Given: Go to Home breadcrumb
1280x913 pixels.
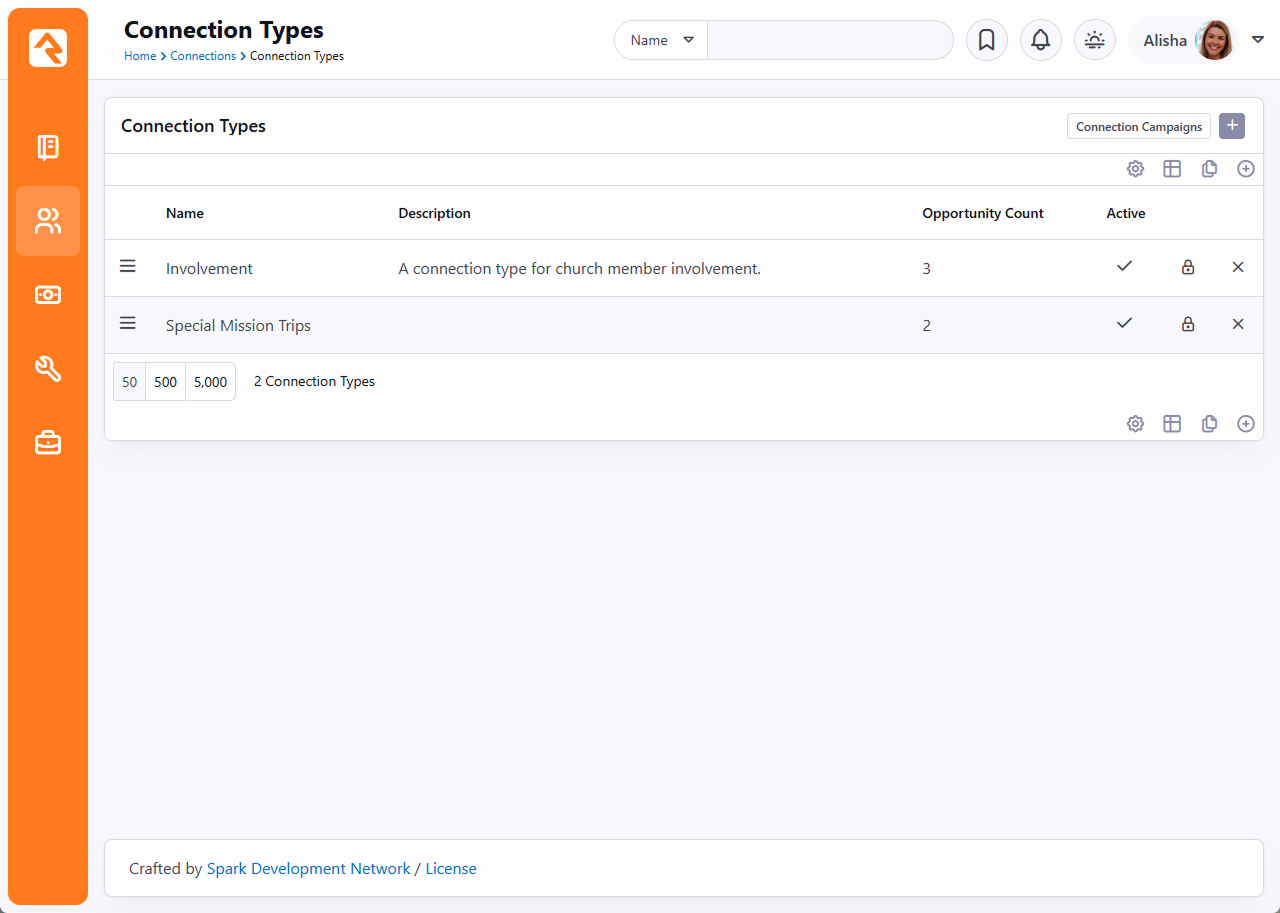Looking at the screenshot, I should 140,56.
